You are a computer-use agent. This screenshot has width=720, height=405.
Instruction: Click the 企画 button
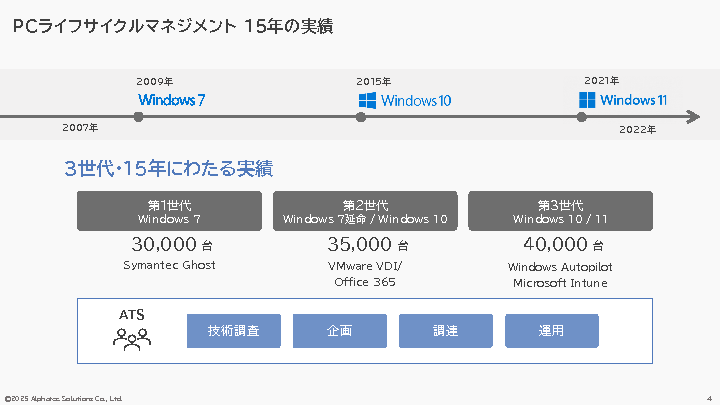click(339, 331)
